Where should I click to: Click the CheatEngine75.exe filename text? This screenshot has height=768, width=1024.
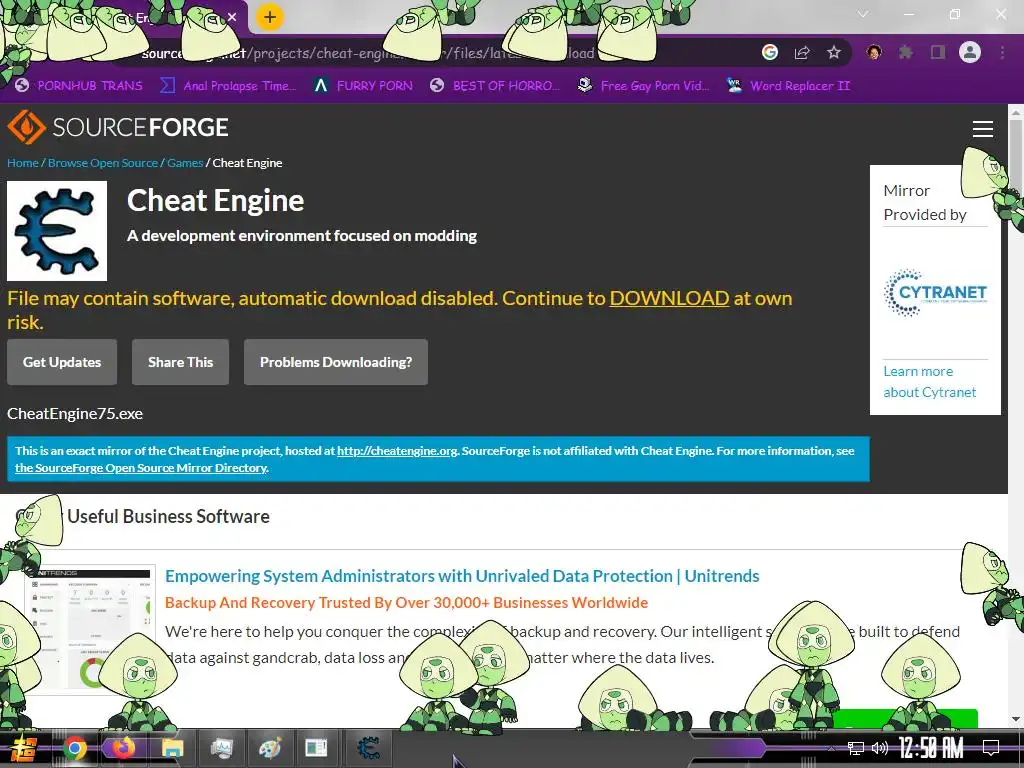pos(75,413)
